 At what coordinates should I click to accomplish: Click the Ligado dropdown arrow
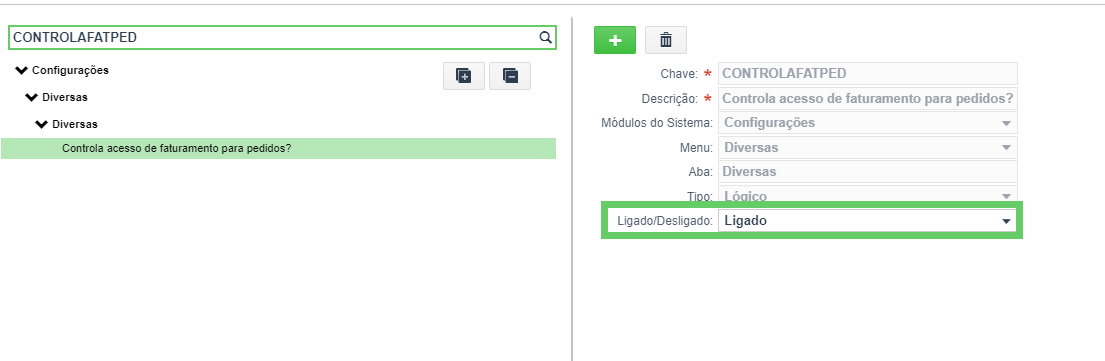[x=1006, y=221]
